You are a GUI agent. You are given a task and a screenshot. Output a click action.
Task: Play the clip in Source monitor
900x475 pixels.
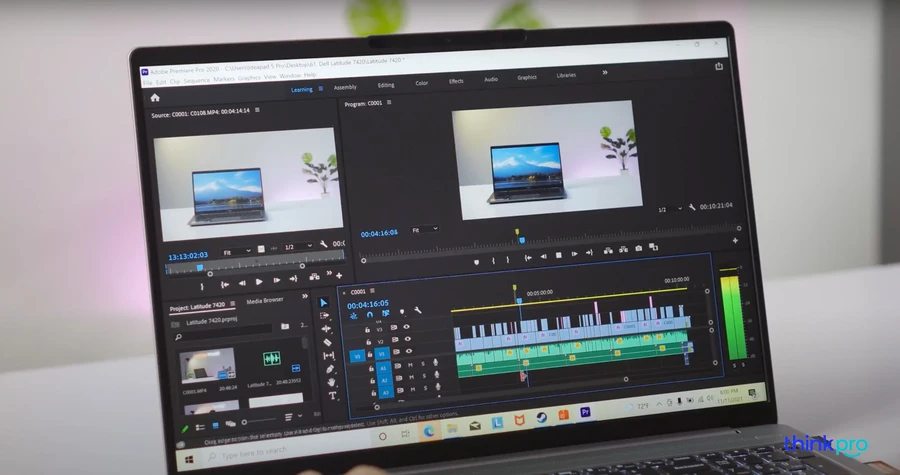click(259, 282)
